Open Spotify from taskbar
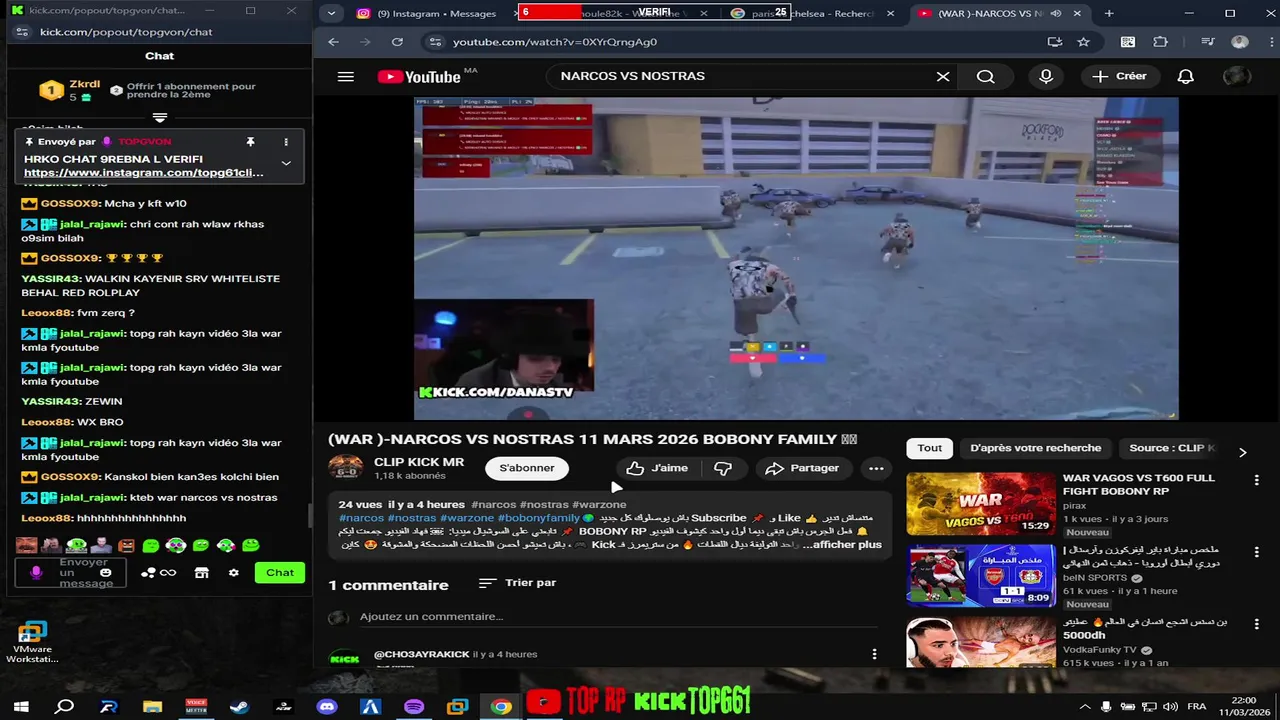The height and width of the screenshot is (720, 1280). click(x=414, y=706)
